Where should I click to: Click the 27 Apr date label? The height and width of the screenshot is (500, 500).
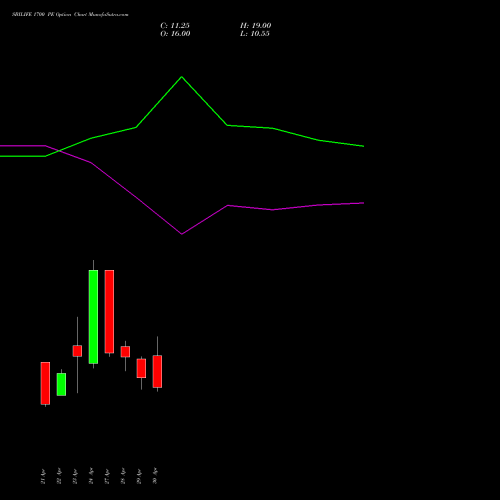(x=107, y=476)
